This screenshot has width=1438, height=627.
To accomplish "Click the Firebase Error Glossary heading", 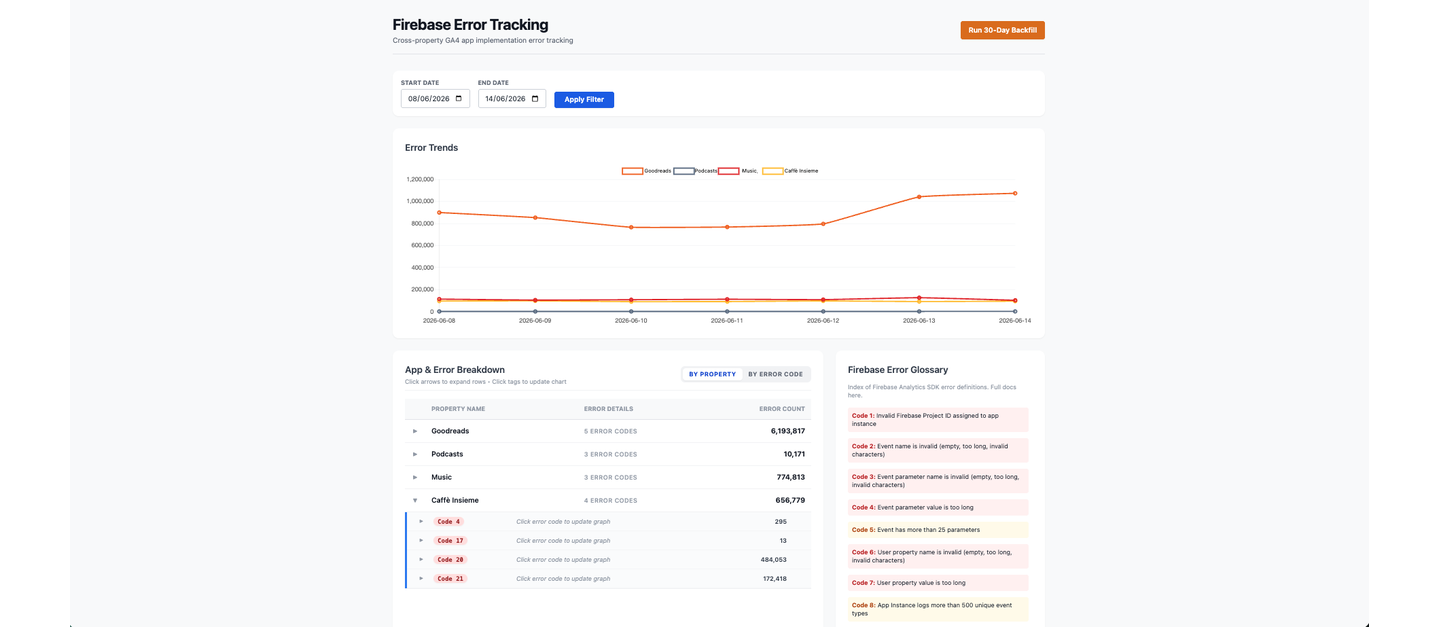I will coord(898,370).
